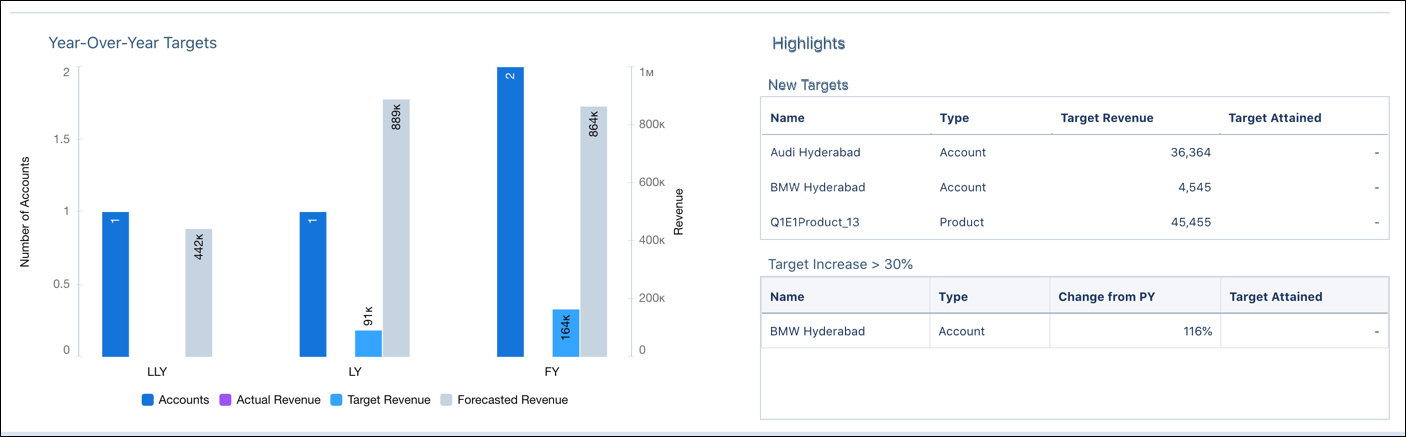
Task: Click the Accounts legend color swatch
Action: [x=147, y=400]
